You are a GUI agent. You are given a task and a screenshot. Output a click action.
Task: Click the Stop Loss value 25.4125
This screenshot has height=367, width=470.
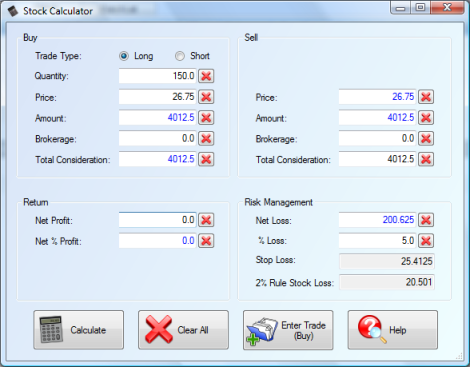[387, 261]
